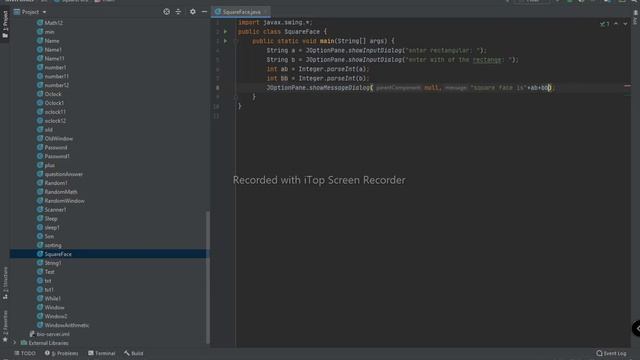Go to next highlighted error arrow
Viewport: 640px width, 360px height.
[x=625, y=24]
